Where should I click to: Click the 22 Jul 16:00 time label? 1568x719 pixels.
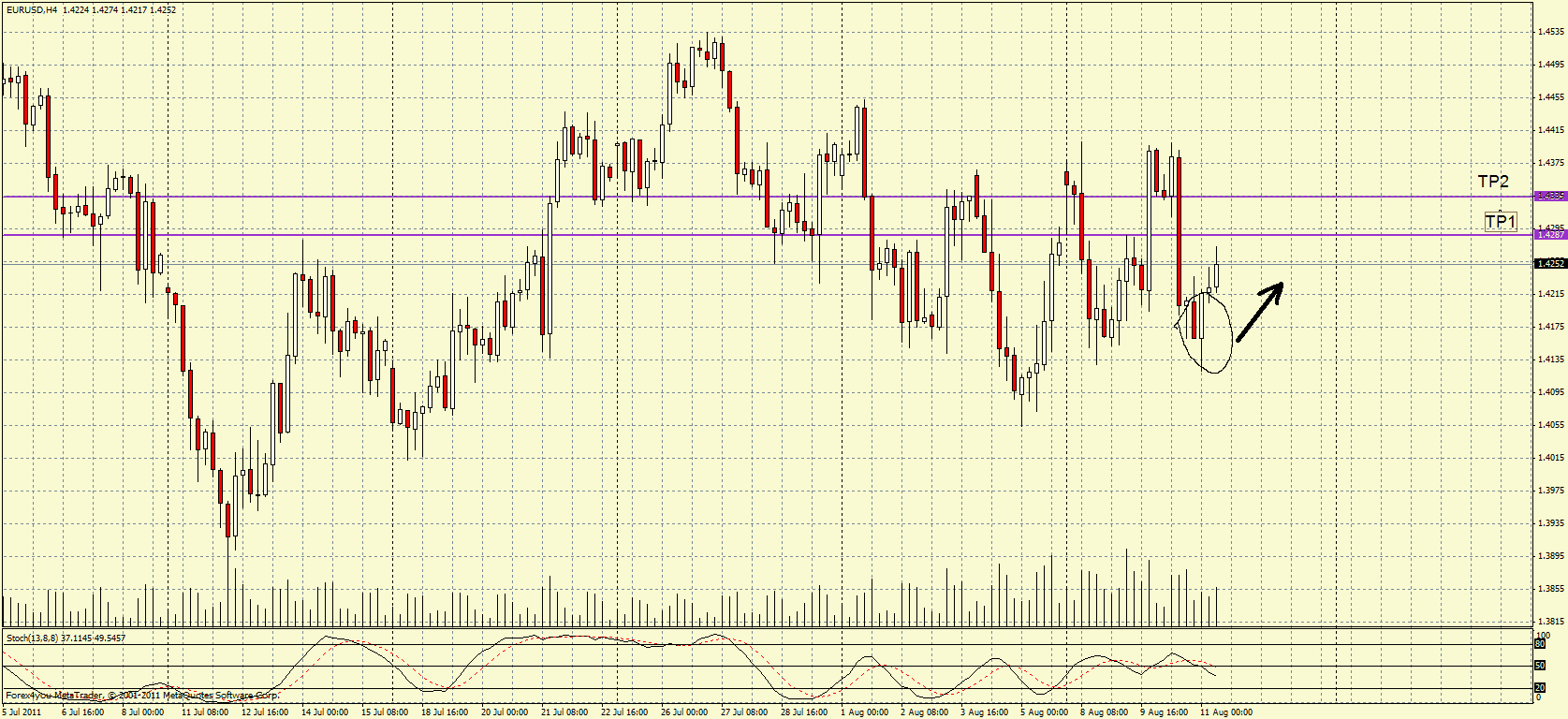[x=624, y=712]
